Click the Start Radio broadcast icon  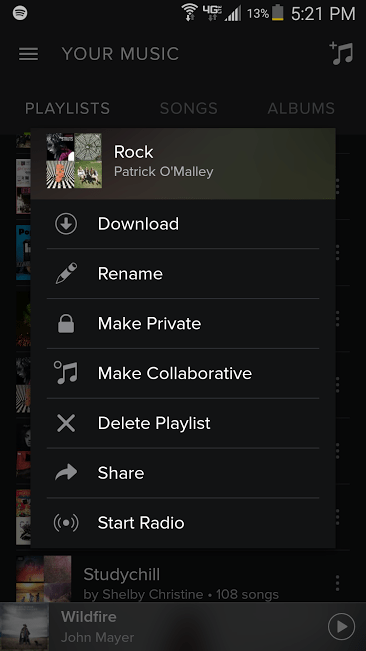click(x=66, y=523)
